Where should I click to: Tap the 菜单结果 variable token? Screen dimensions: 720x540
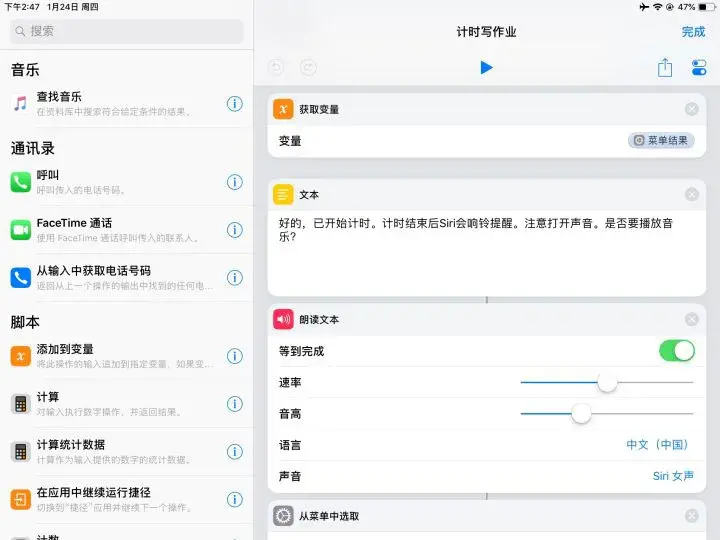pyautogui.click(x=661, y=141)
